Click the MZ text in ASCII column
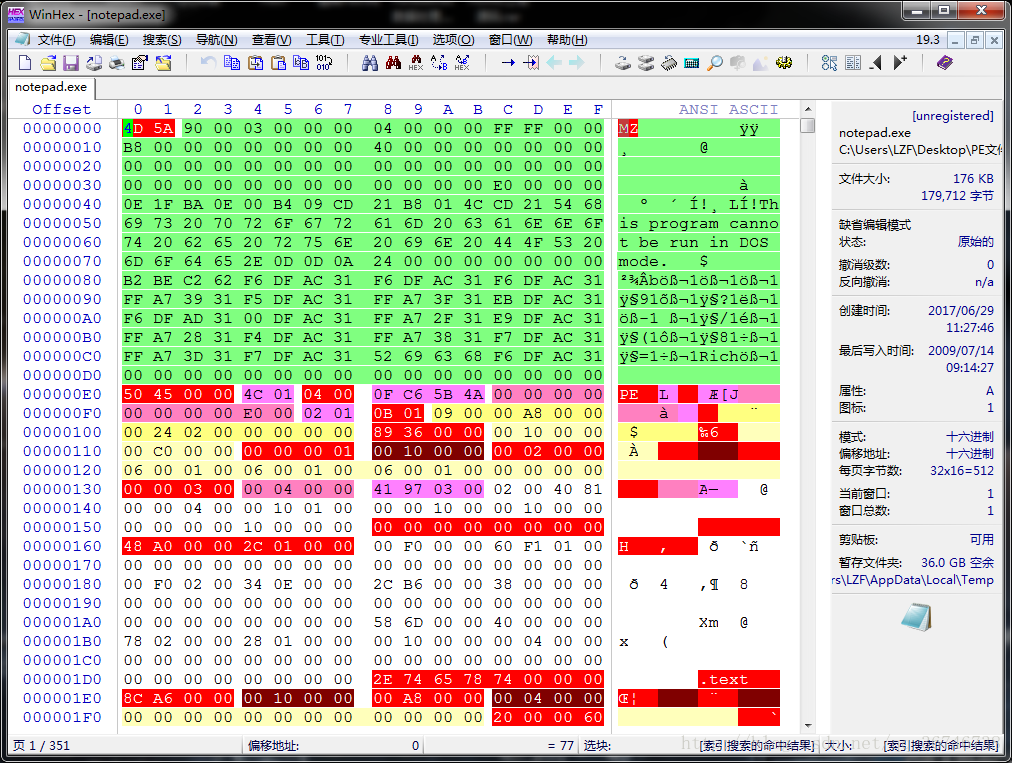Screen dimensions: 1012x763 pyautogui.click(x=628, y=128)
